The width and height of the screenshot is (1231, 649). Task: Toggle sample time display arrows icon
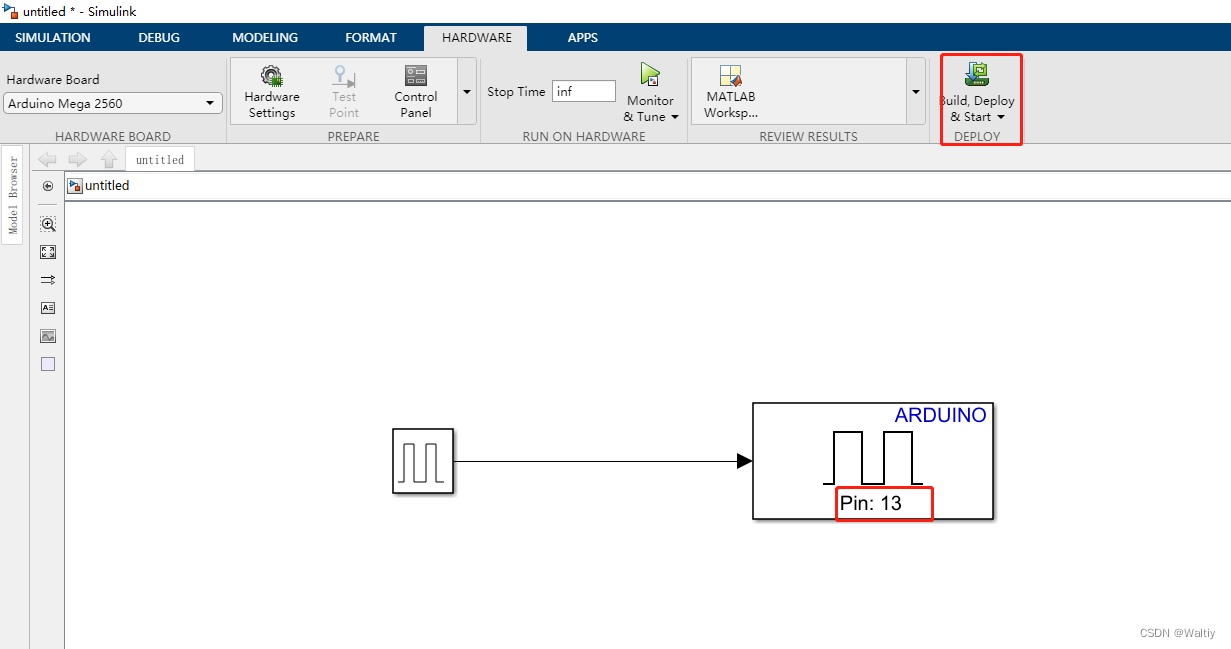(48, 280)
